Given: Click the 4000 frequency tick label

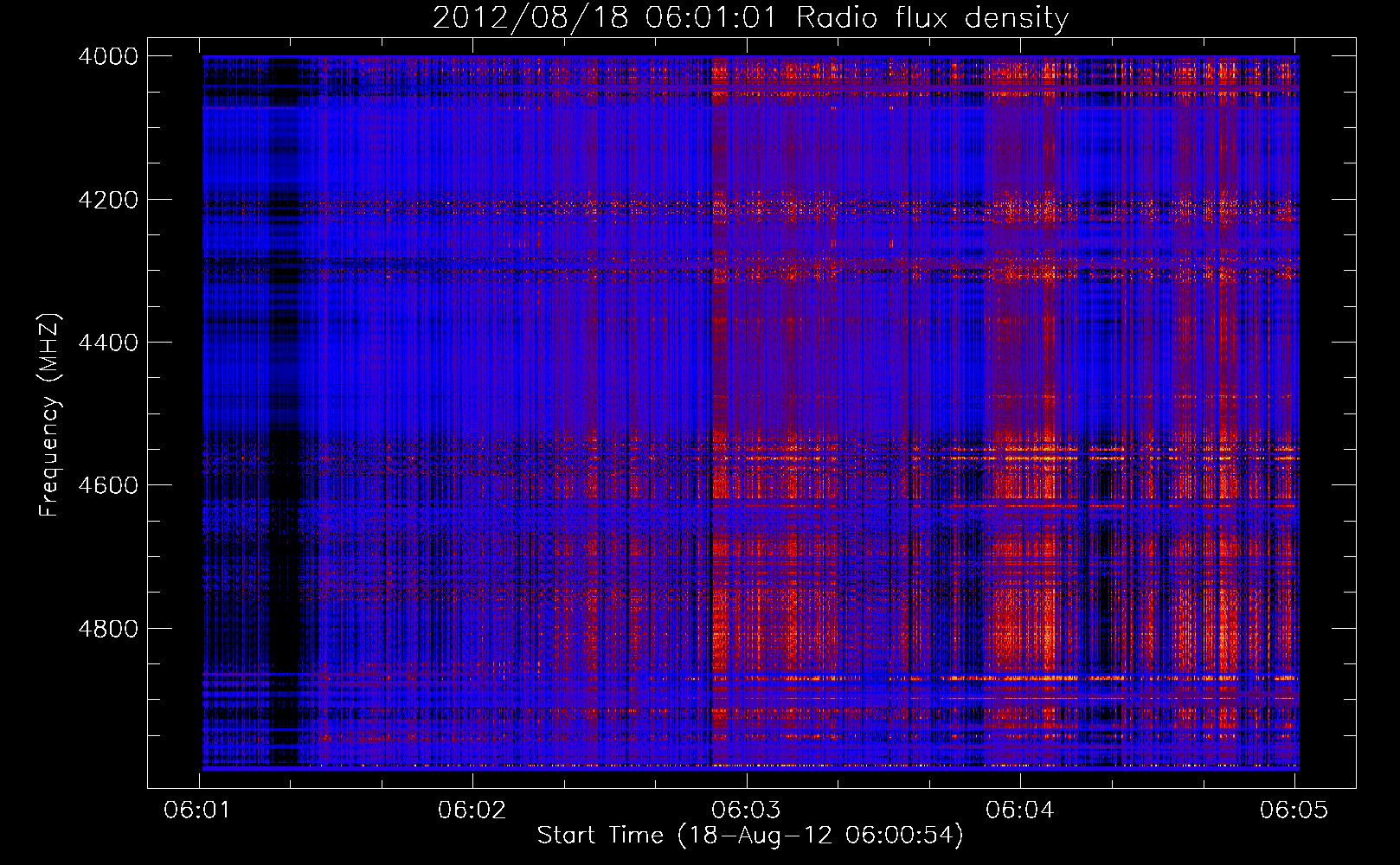Looking at the screenshot, I should [108, 56].
